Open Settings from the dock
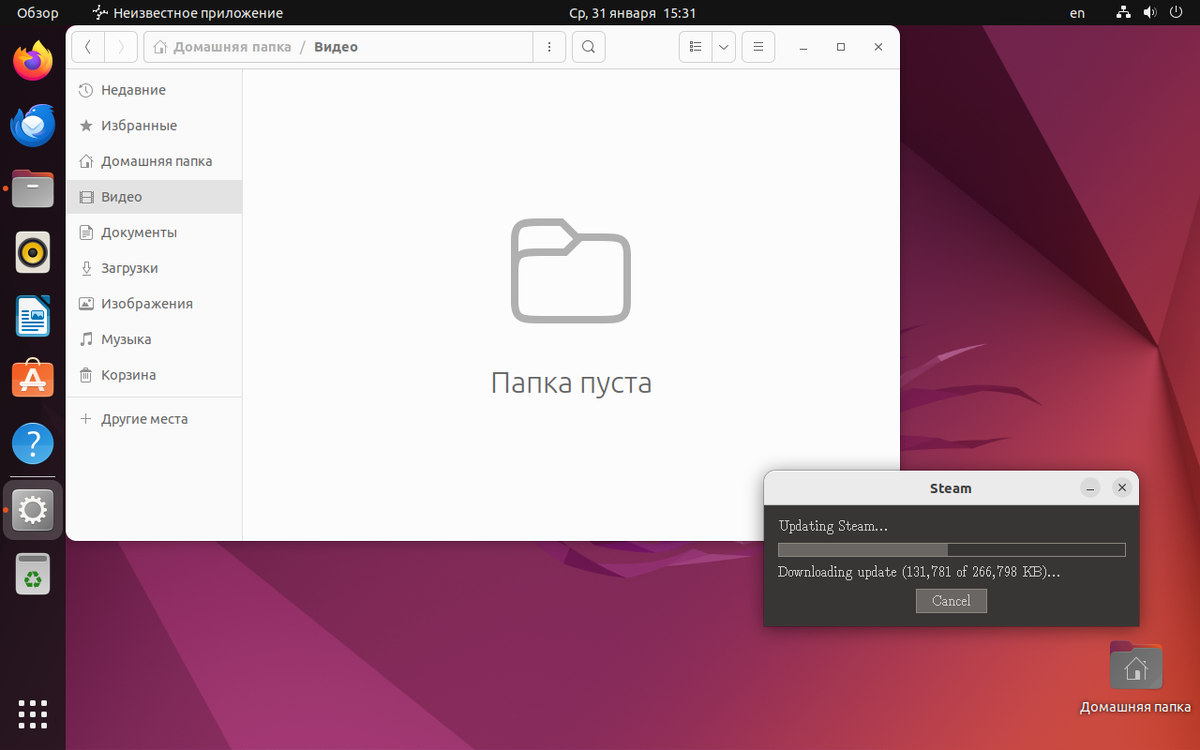This screenshot has width=1200, height=750. (x=33, y=510)
